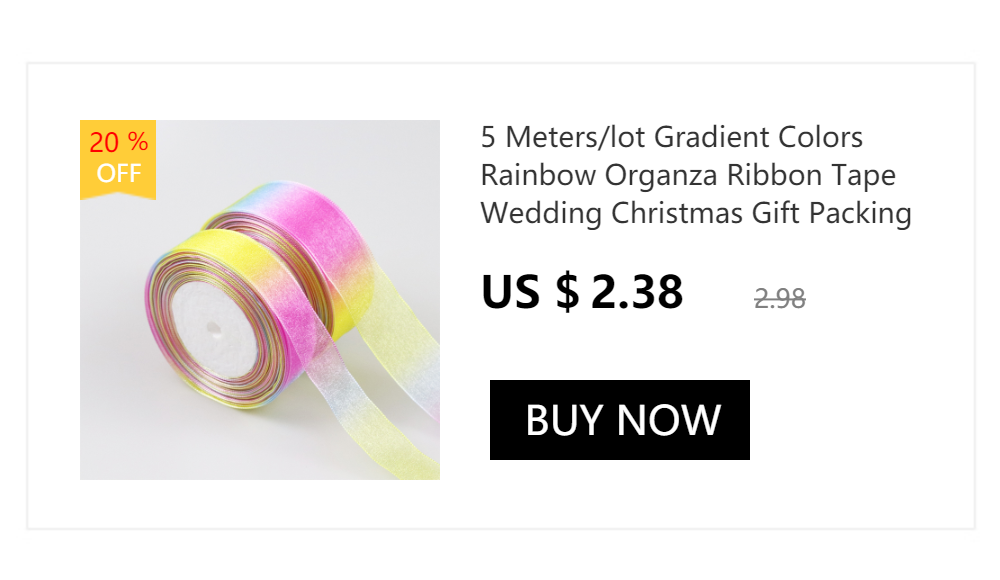Viewport: 1000px width, 580px height.
Task: Click the white spool core in photo
Action: pos(214,330)
